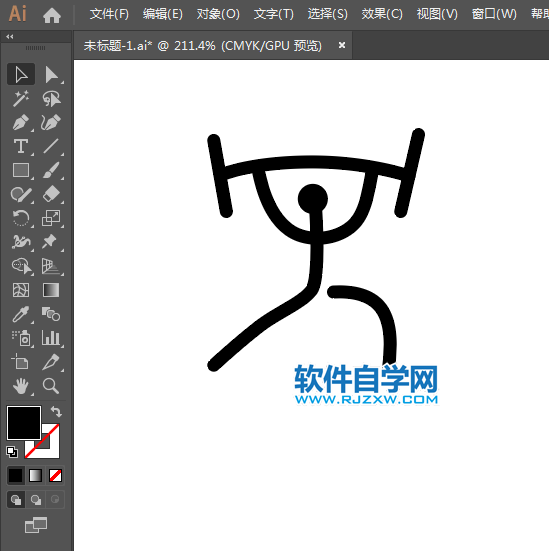Select the Warp tool
The height and width of the screenshot is (551, 549).
tap(21, 242)
